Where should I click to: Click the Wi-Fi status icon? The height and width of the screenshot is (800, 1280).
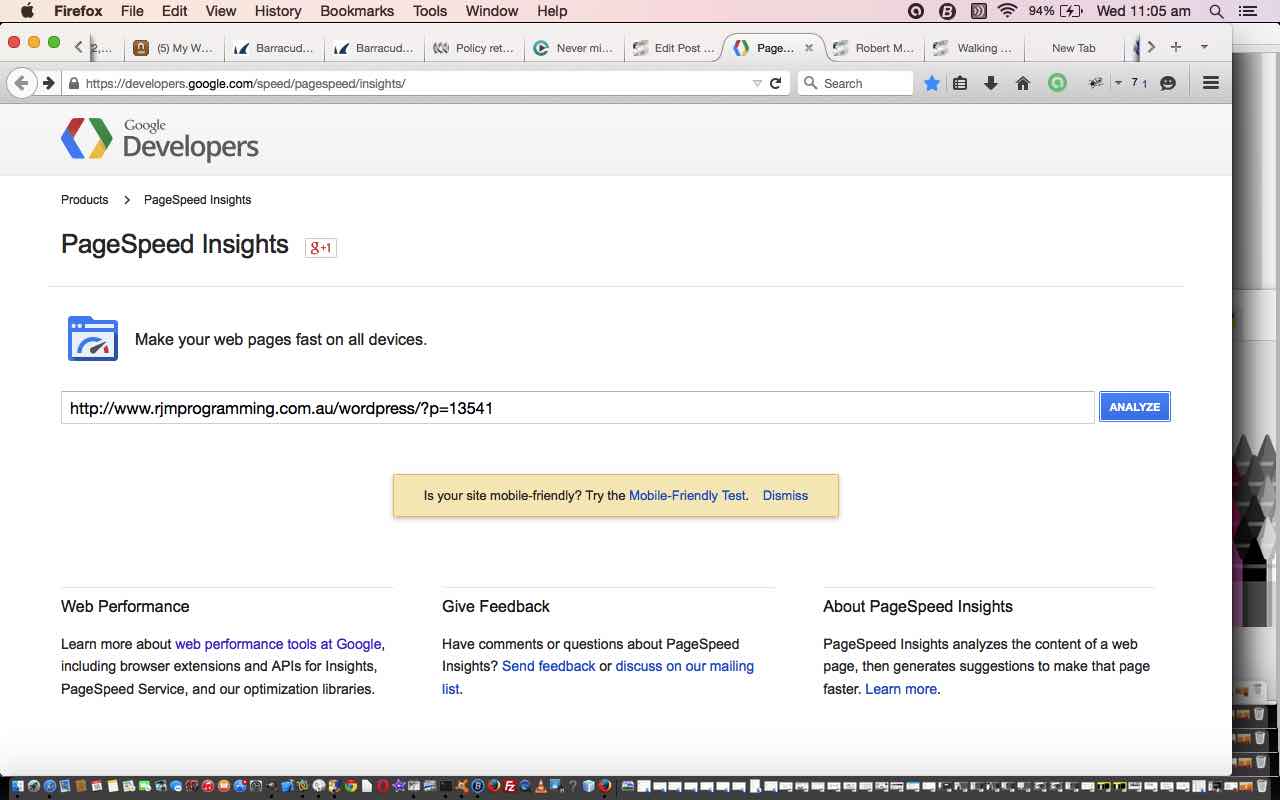click(x=1007, y=11)
